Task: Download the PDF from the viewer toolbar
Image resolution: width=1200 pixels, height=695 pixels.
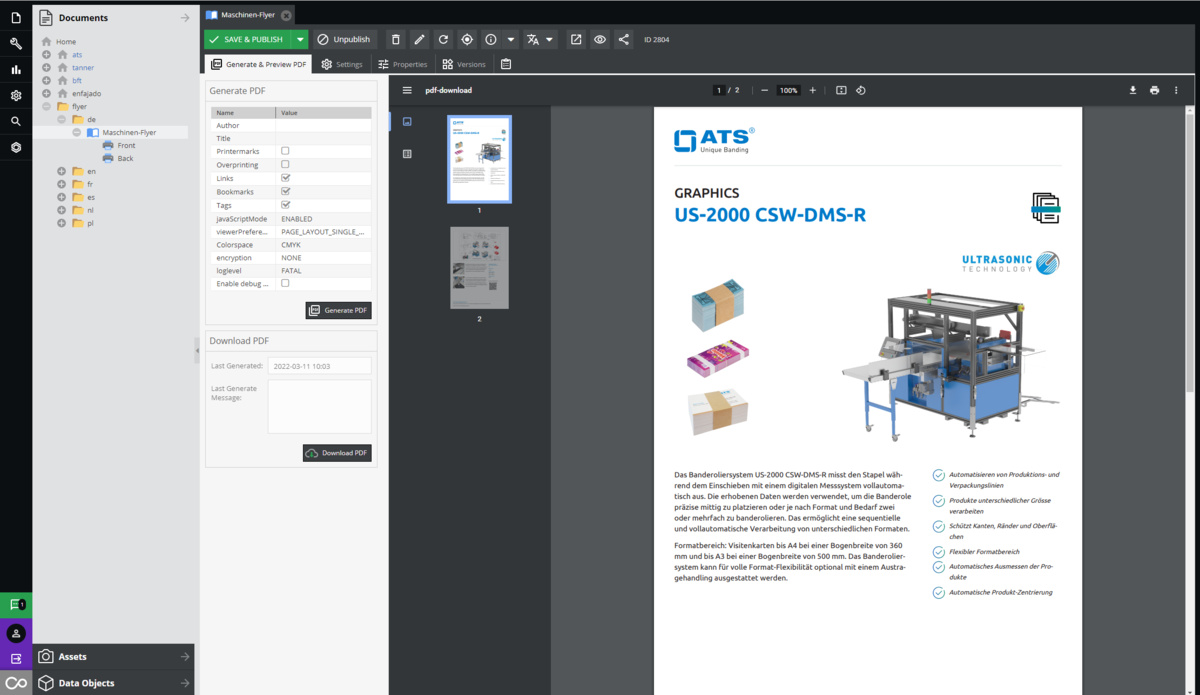Action: (x=1133, y=90)
